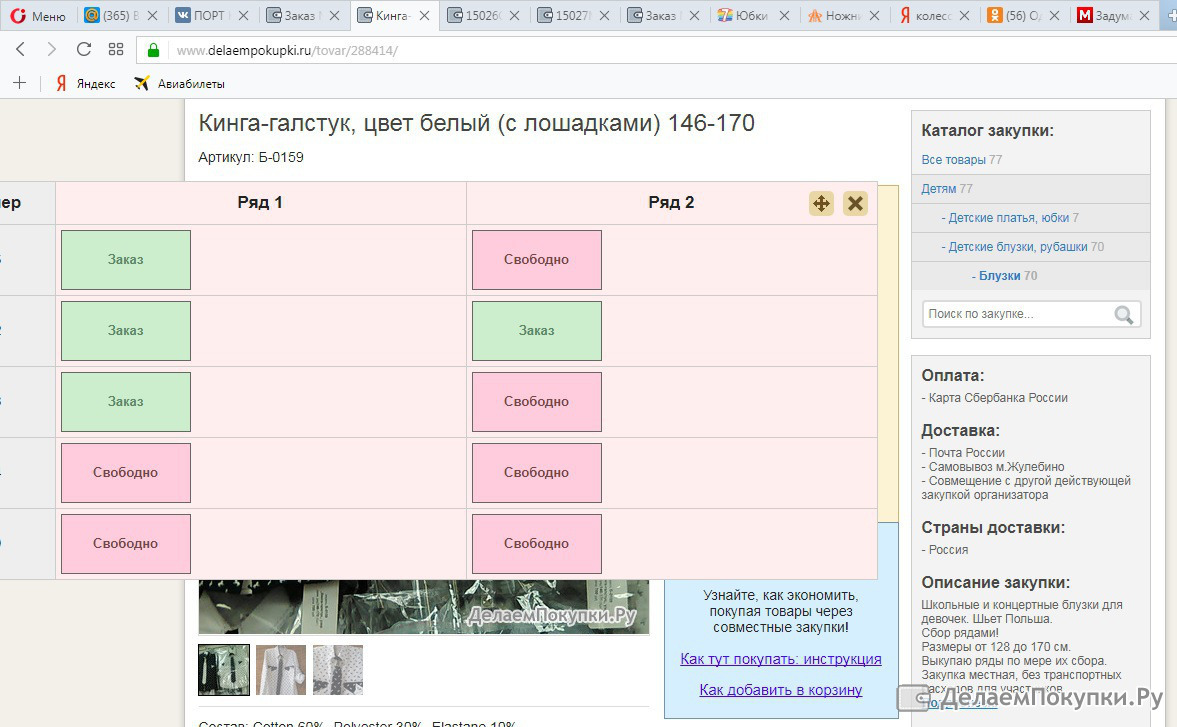Select fourth-row Свободно slot in Ряд 2
This screenshot has width=1177, height=727.
click(537, 473)
